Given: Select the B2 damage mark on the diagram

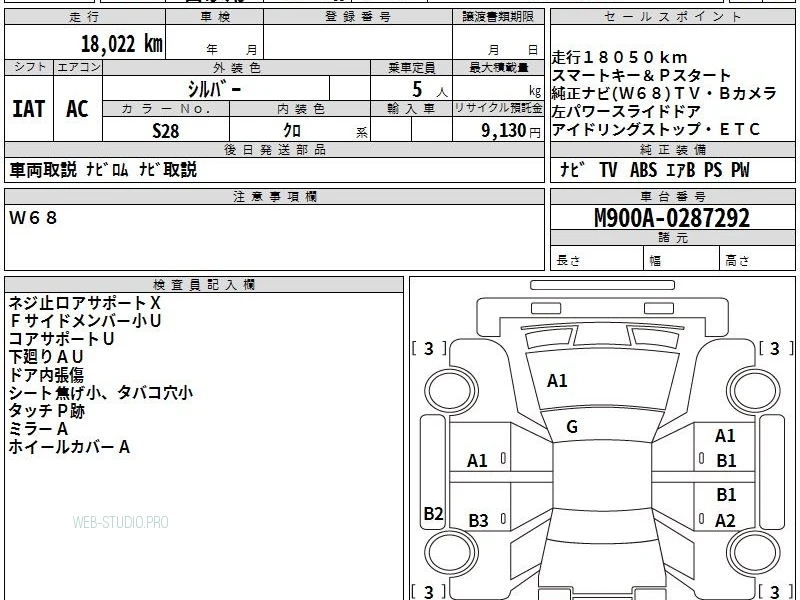Looking at the screenshot, I should pos(433,513).
